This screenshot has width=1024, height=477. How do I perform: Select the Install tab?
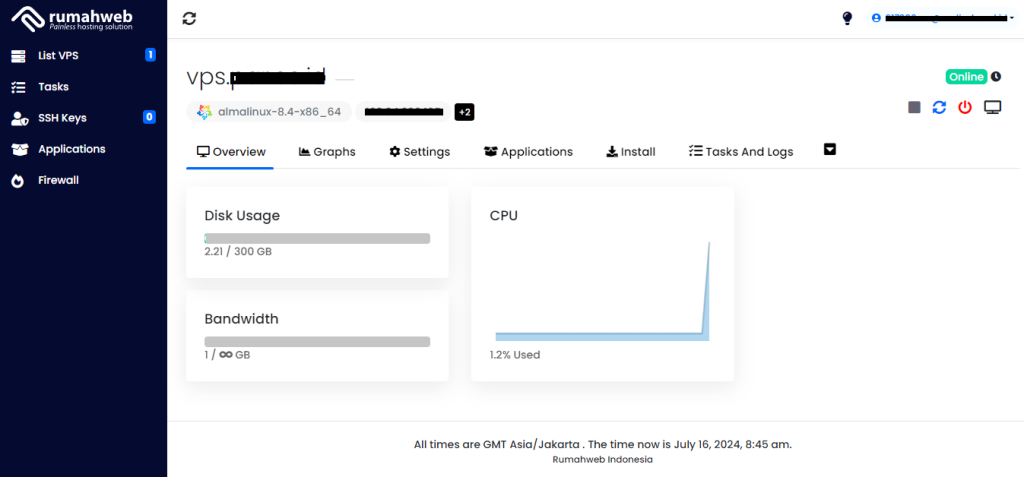(x=630, y=152)
